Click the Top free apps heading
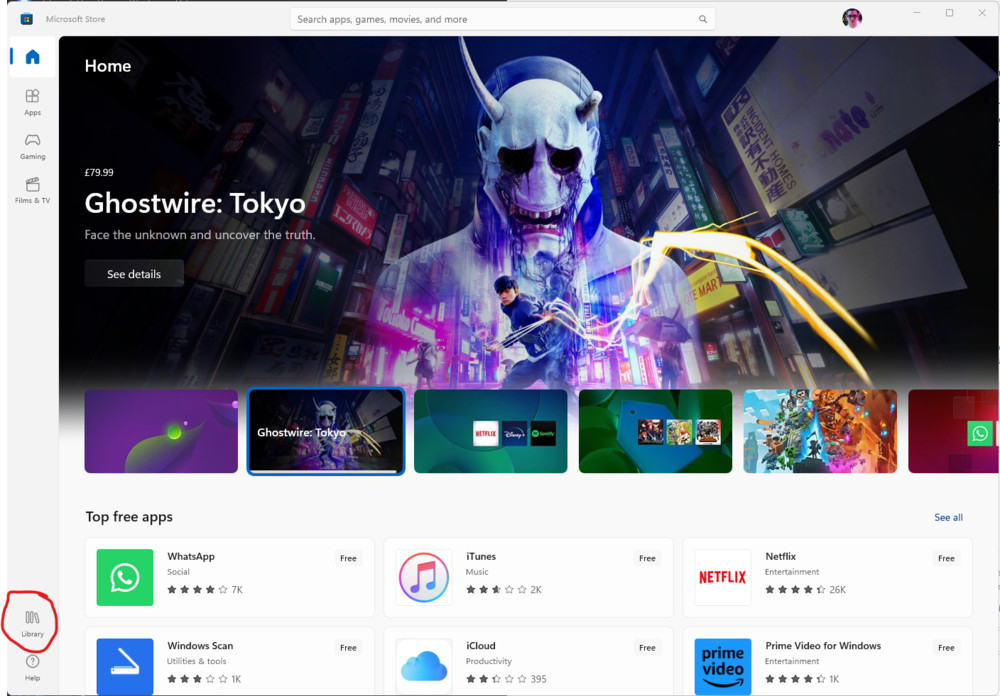The height and width of the screenshot is (696, 1000). click(x=129, y=517)
